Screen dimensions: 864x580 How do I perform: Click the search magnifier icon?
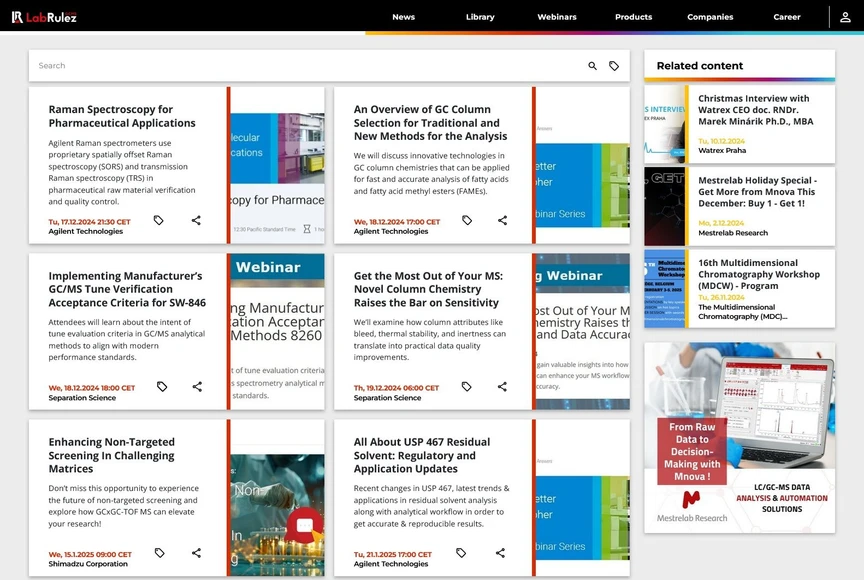(592, 66)
